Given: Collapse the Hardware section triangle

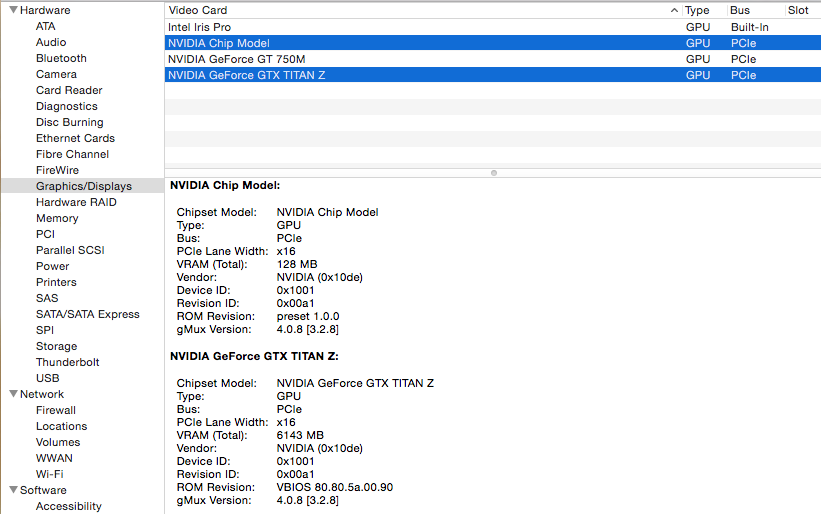Looking at the screenshot, I should pos(14,10).
